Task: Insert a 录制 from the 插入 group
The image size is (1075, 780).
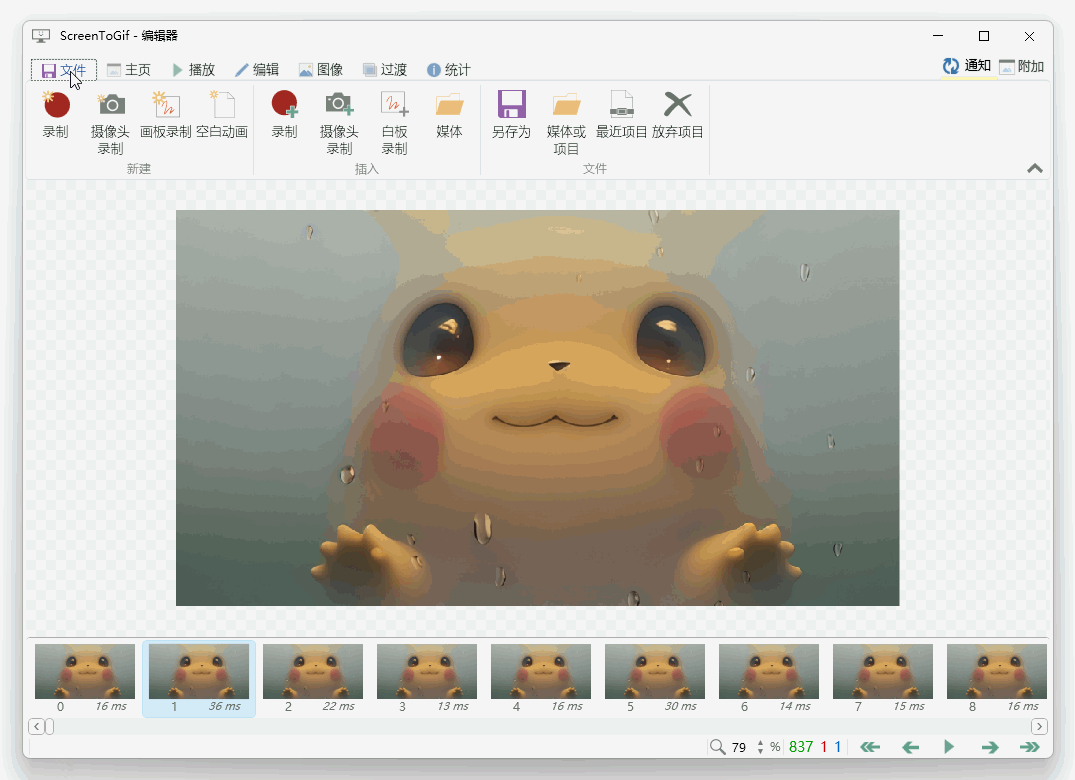Action: tap(284, 115)
